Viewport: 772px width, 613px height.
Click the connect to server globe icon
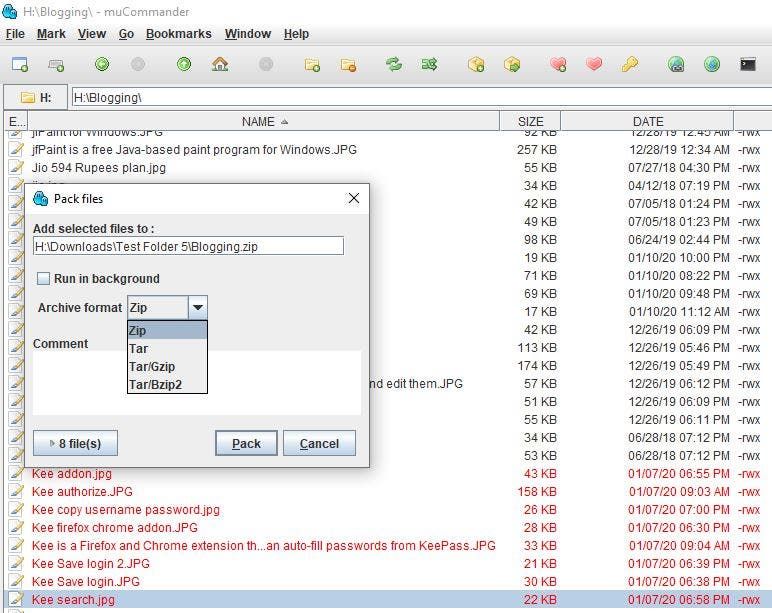[676, 65]
